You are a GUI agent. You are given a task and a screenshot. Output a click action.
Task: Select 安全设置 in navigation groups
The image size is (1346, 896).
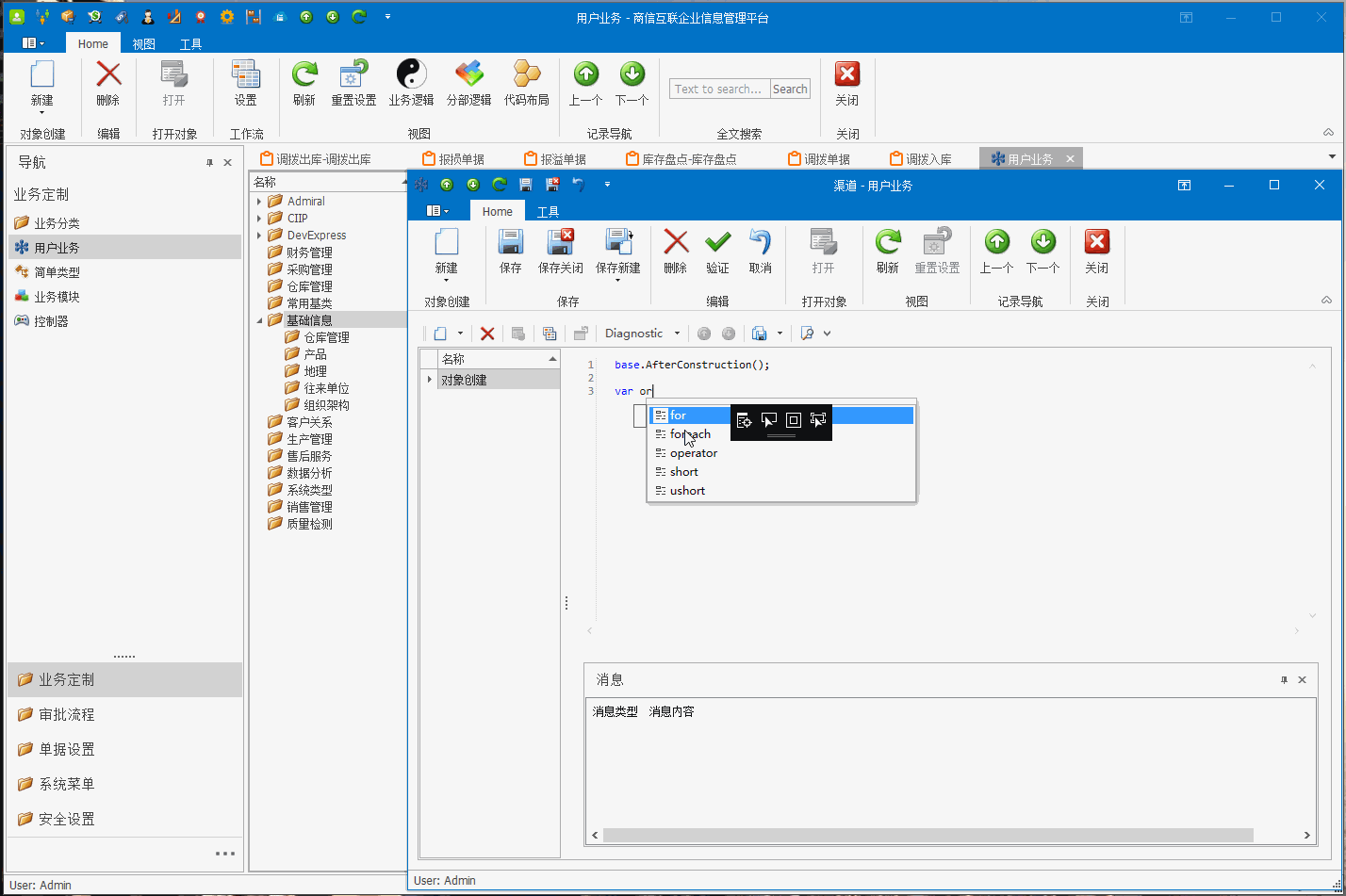coord(124,819)
